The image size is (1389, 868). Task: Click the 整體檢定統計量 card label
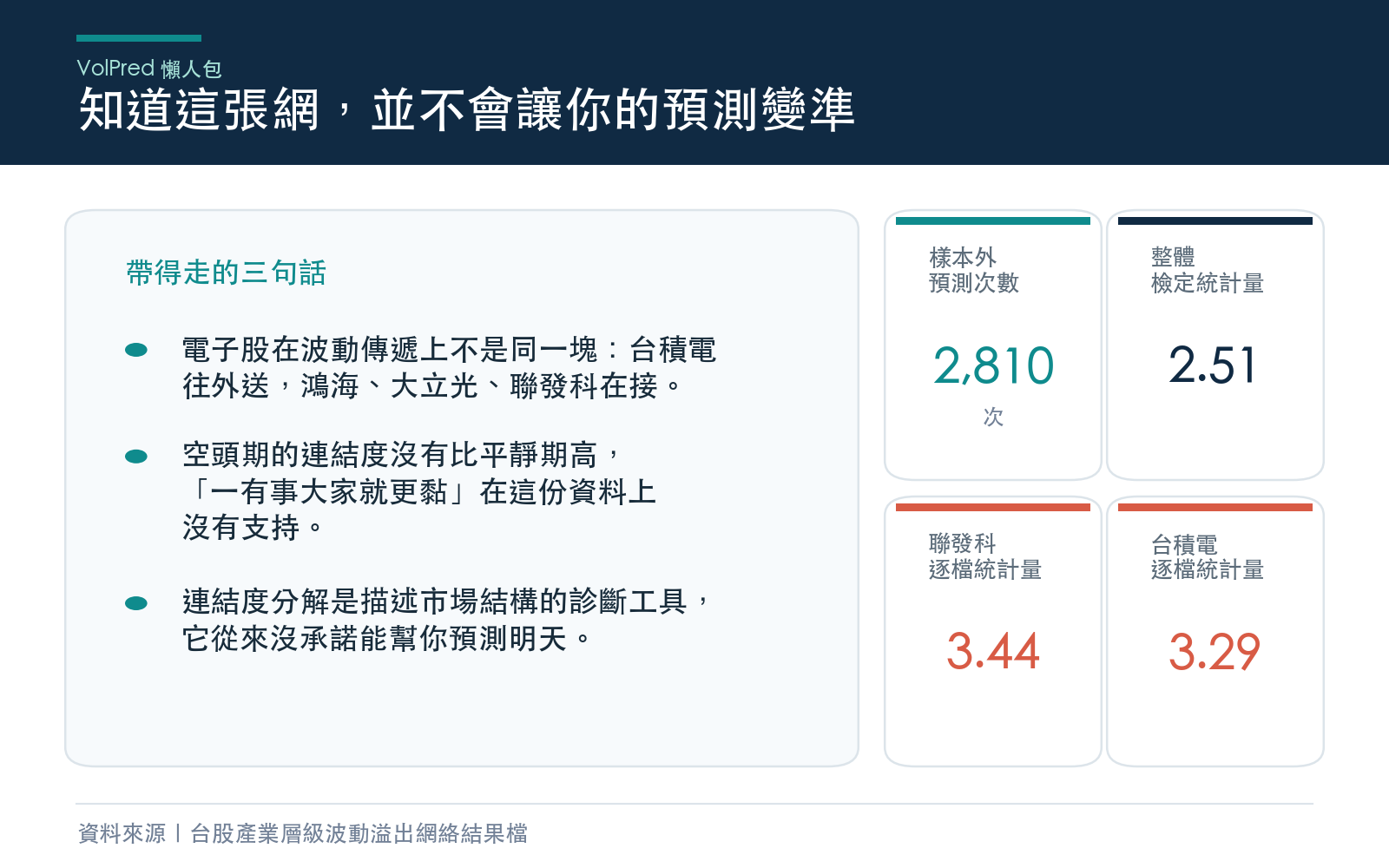tap(1207, 270)
